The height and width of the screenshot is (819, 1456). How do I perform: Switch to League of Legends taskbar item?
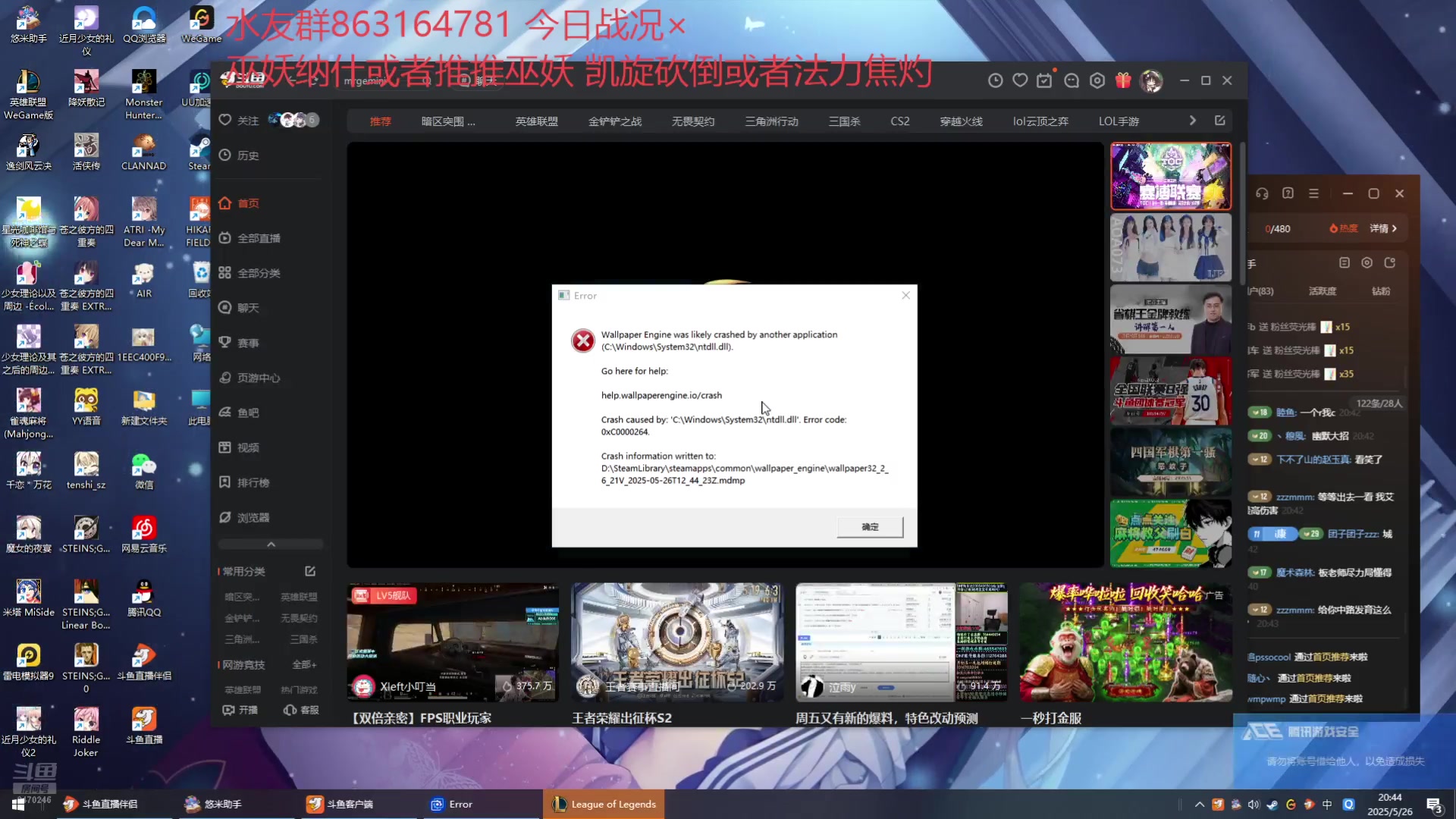[604, 804]
